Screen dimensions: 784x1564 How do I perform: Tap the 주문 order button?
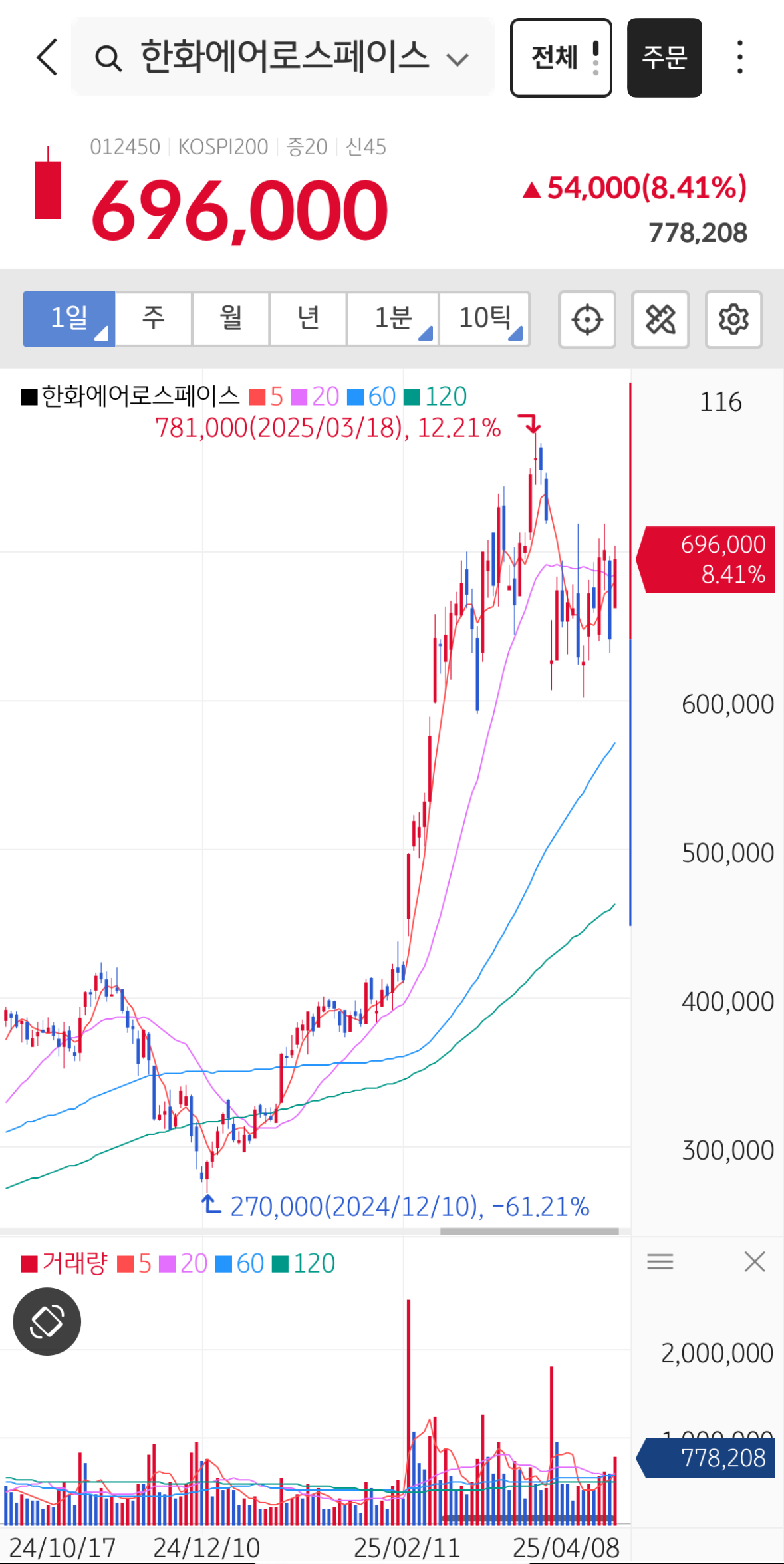664,58
